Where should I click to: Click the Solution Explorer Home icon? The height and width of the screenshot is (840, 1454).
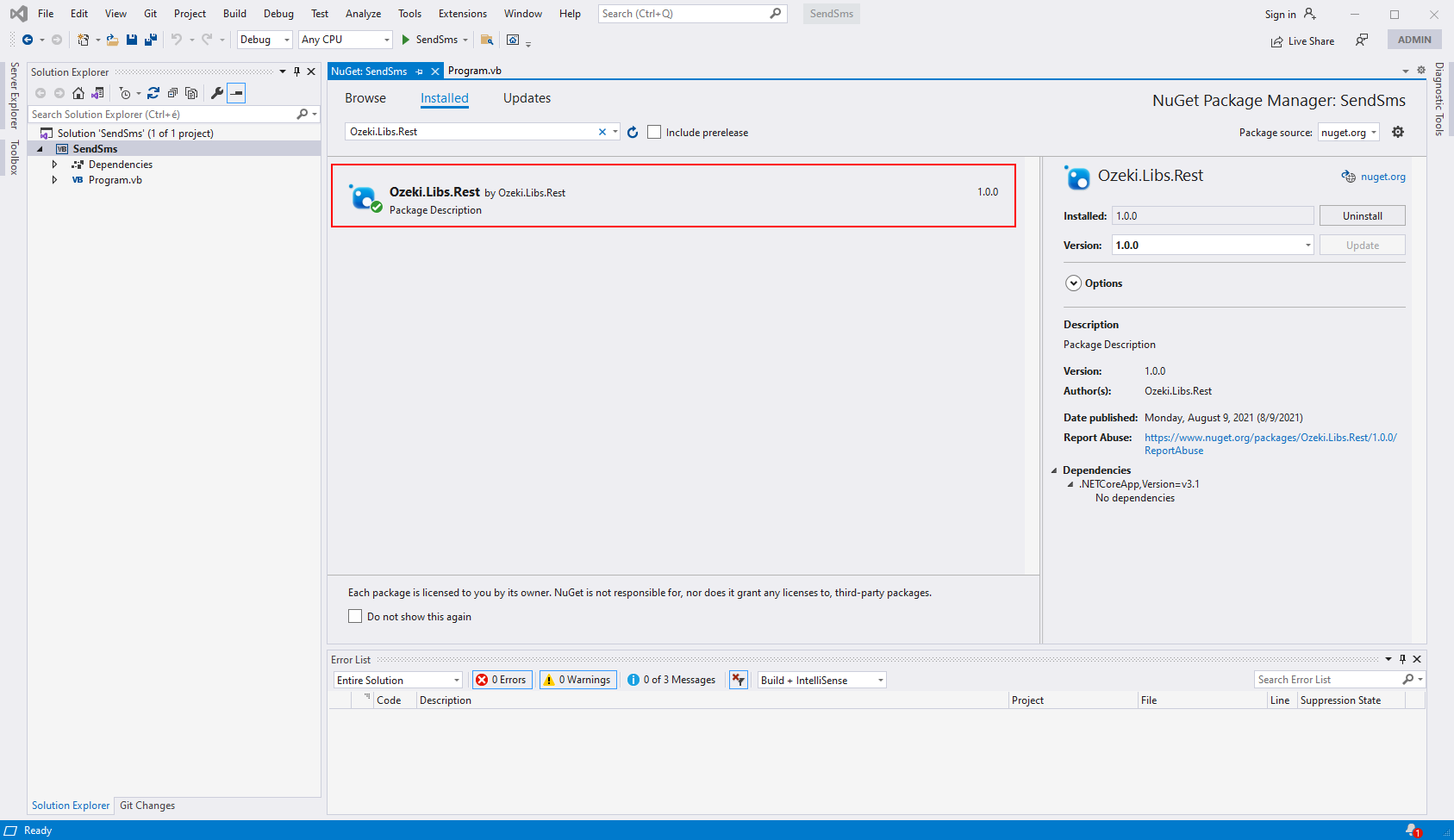[x=78, y=93]
